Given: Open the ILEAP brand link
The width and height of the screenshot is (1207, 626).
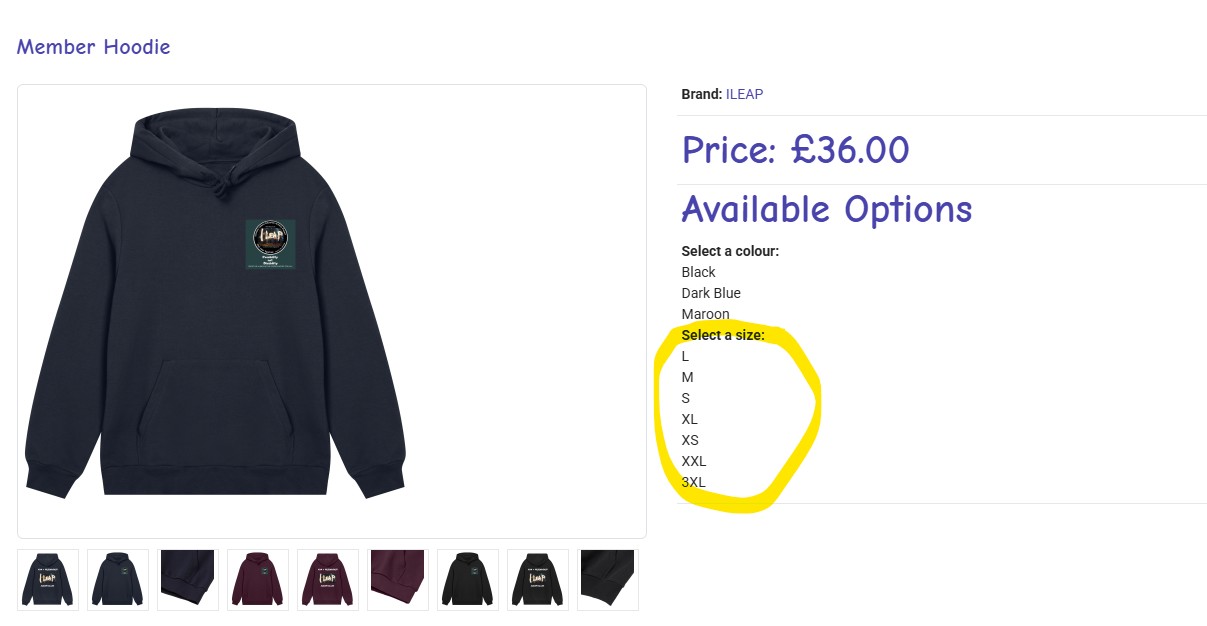Looking at the screenshot, I should click(744, 94).
